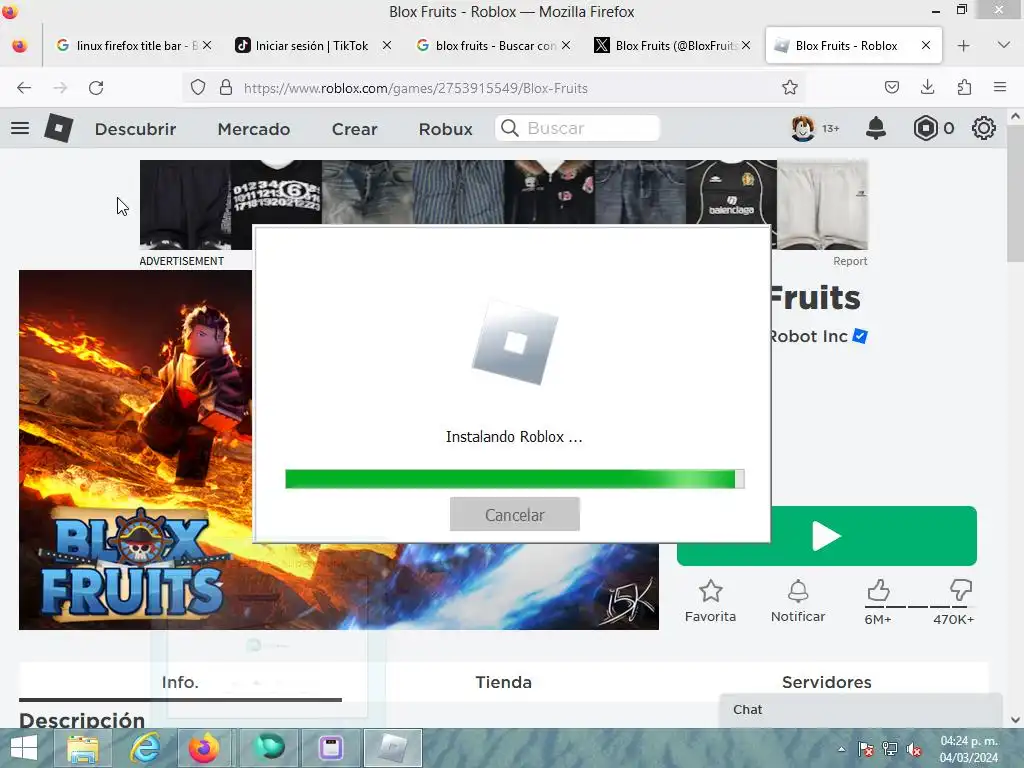Open Firefox View pinned icon
Image resolution: width=1024 pixels, height=768 pixels.
[x=20, y=46]
